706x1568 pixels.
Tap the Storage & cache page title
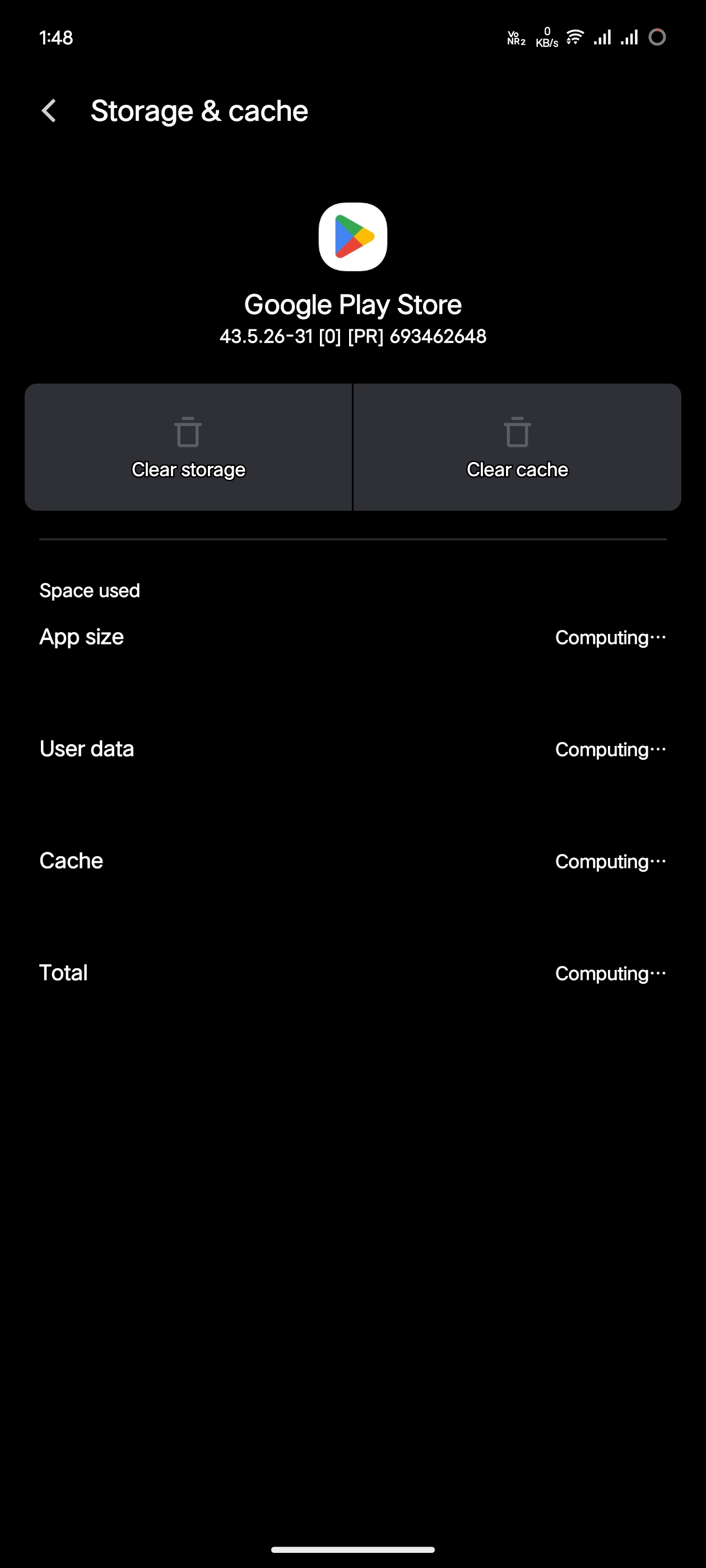click(199, 111)
